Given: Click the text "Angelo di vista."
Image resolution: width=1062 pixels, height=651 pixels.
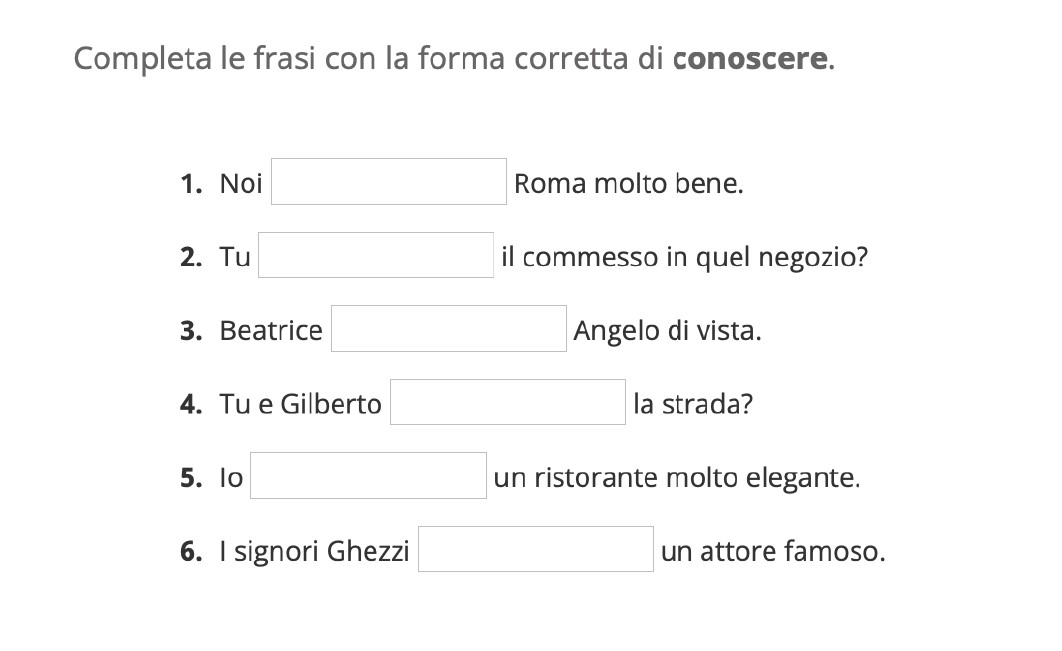Looking at the screenshot, I should (x=667, y=331).
